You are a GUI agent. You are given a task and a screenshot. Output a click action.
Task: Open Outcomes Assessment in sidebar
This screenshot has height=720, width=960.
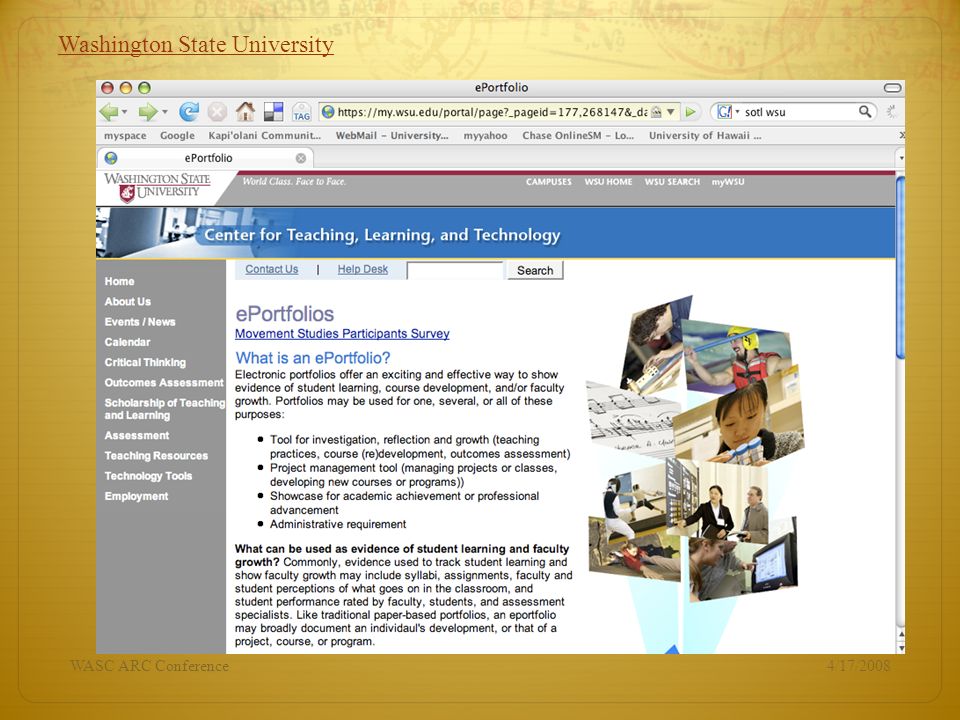pos(164,382)
